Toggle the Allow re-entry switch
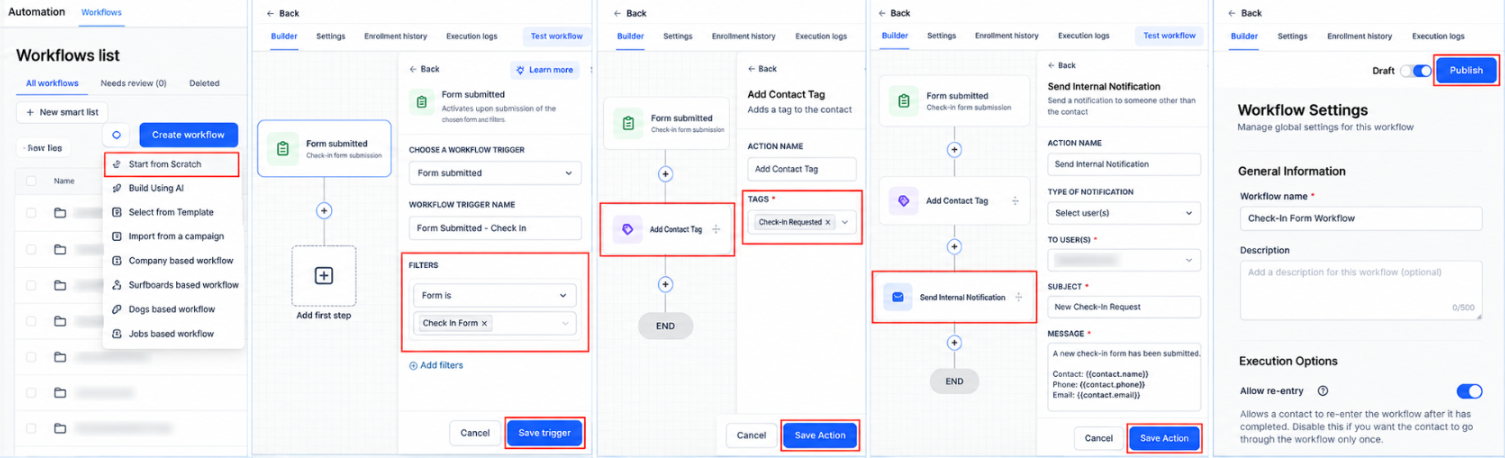This screenshot has height=458, width=1505. coord(1469,391)
